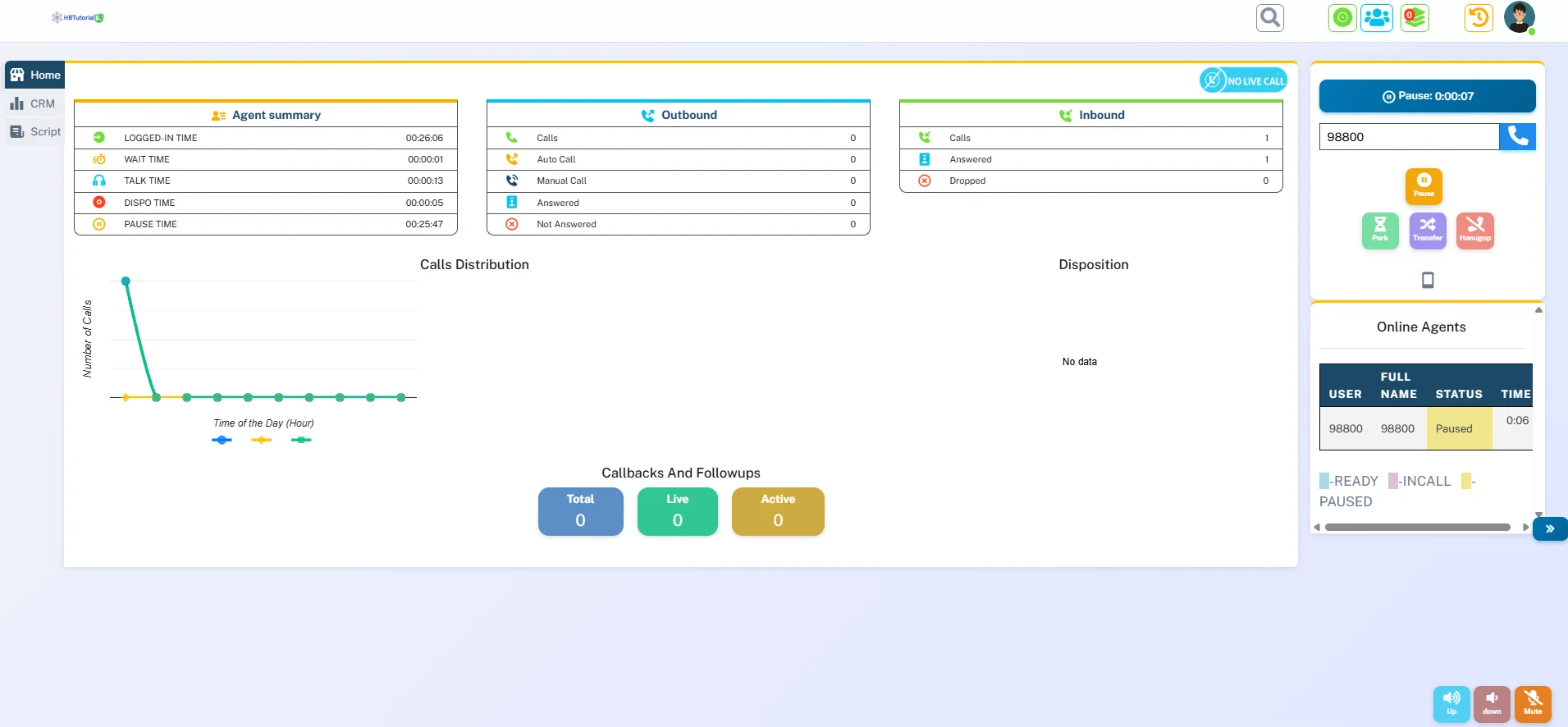This screenshot has height=727, width=1568.
Task: Toggle the blue legend series in Calls Distribution
Action: (x=222, y=440)
